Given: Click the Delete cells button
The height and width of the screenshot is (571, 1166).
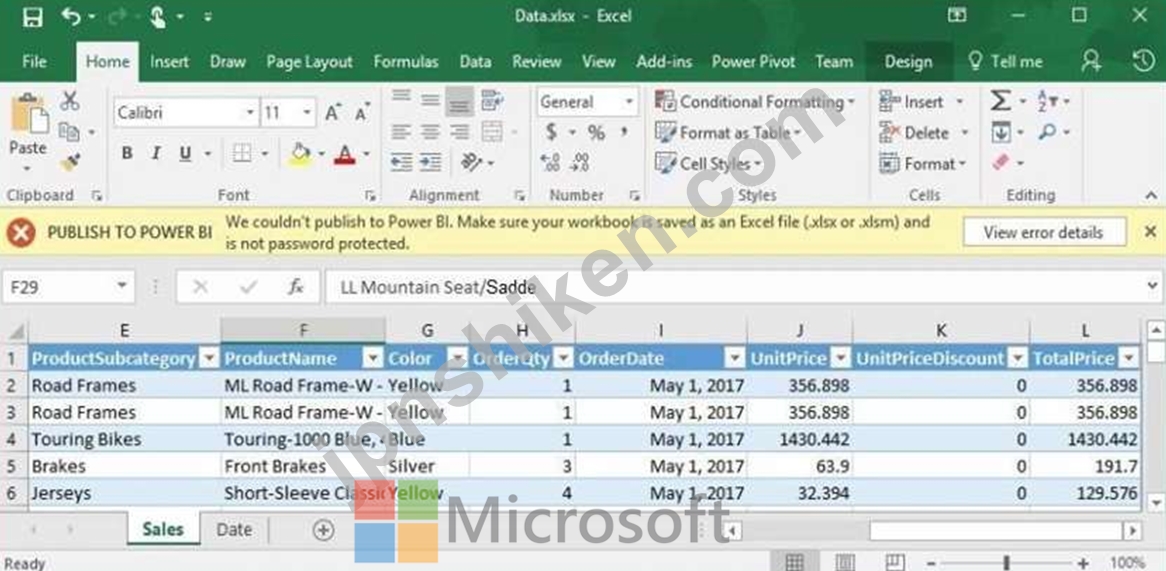Looking at the screenshot, I should [x=924, y=132].
